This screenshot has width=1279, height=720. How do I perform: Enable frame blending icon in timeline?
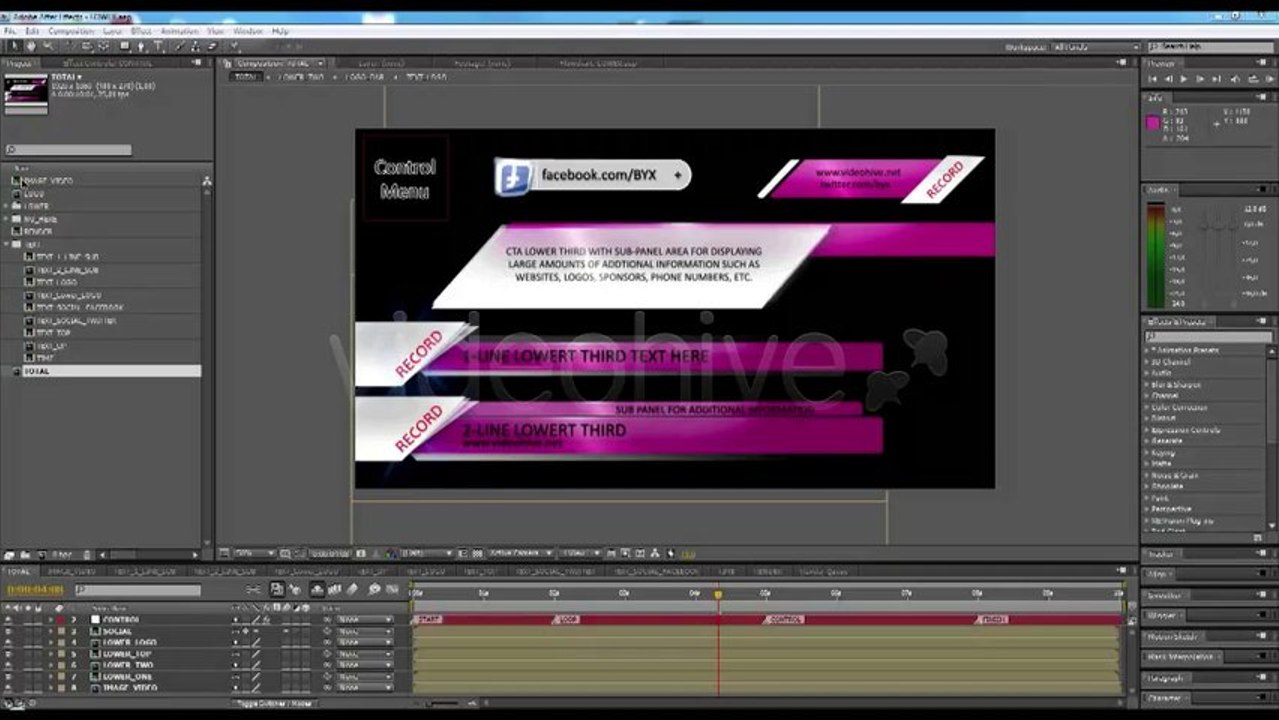[335, 590]
